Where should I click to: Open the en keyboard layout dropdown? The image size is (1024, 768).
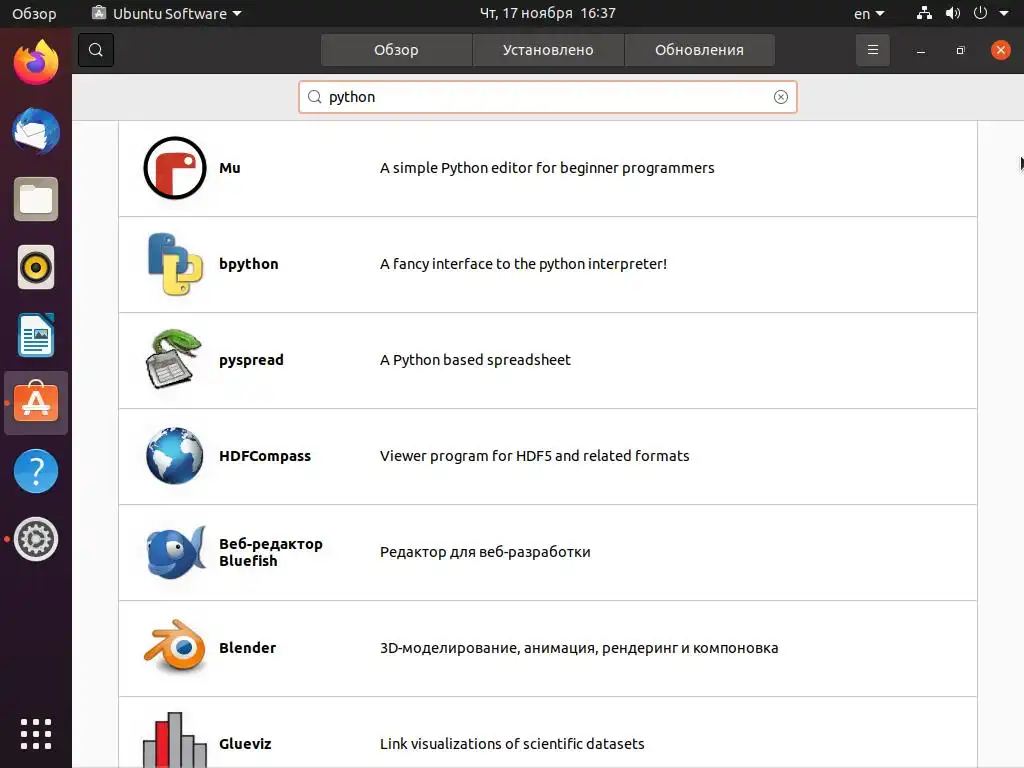click(x=869, y=14)
